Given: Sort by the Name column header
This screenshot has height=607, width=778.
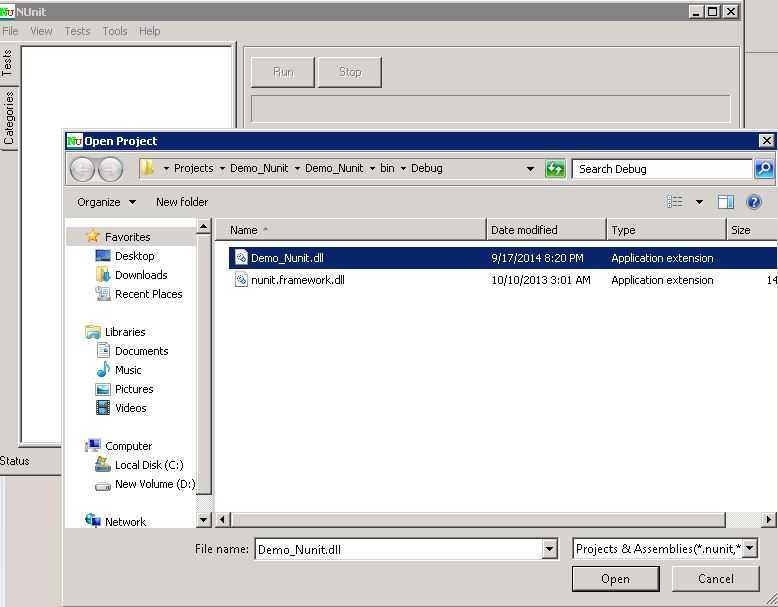Looking at the screenshot, I should click(350, 230).
